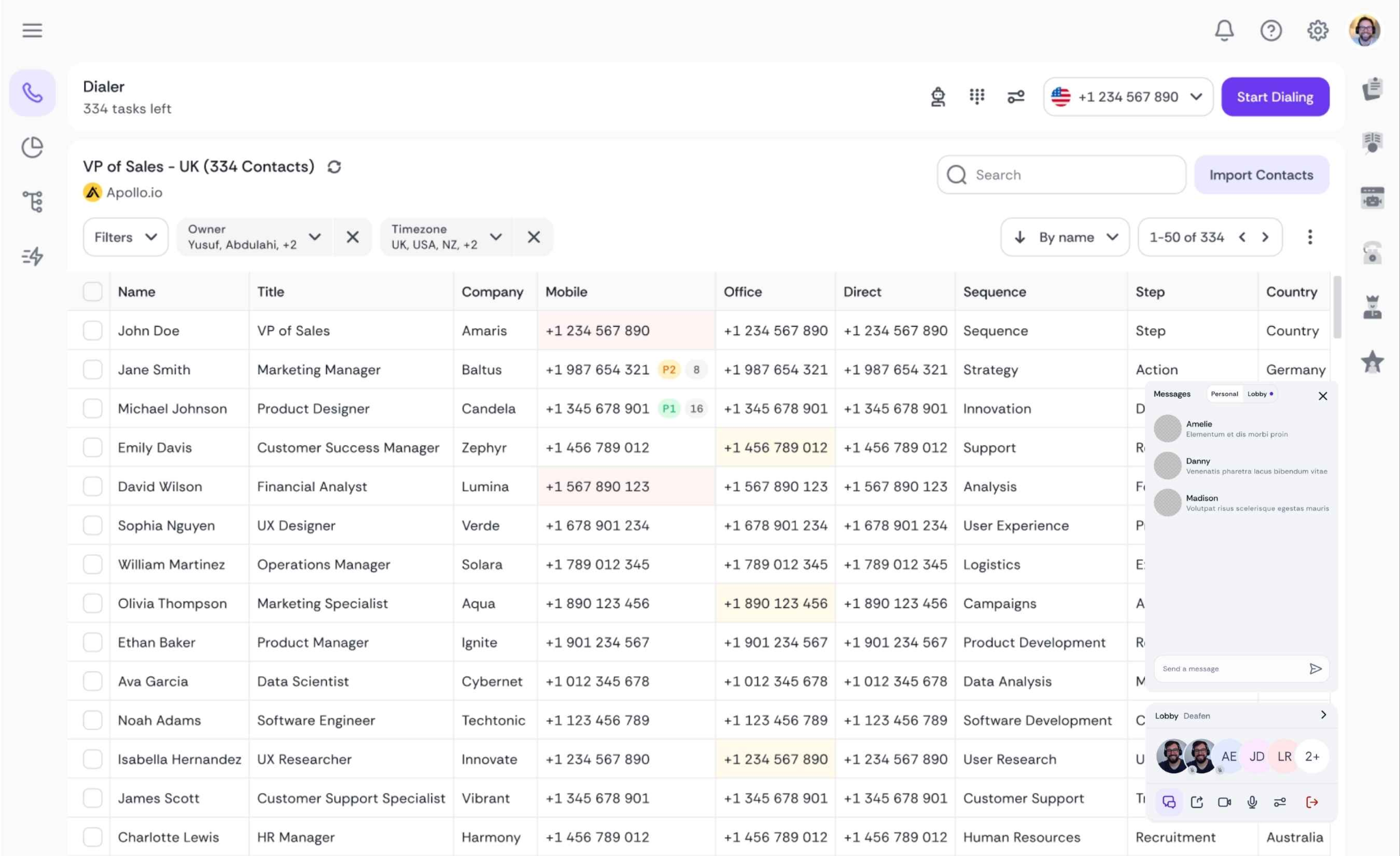1400x856 pixels.
Task: Open Amelie's conversation
Action: point(1241,429)
